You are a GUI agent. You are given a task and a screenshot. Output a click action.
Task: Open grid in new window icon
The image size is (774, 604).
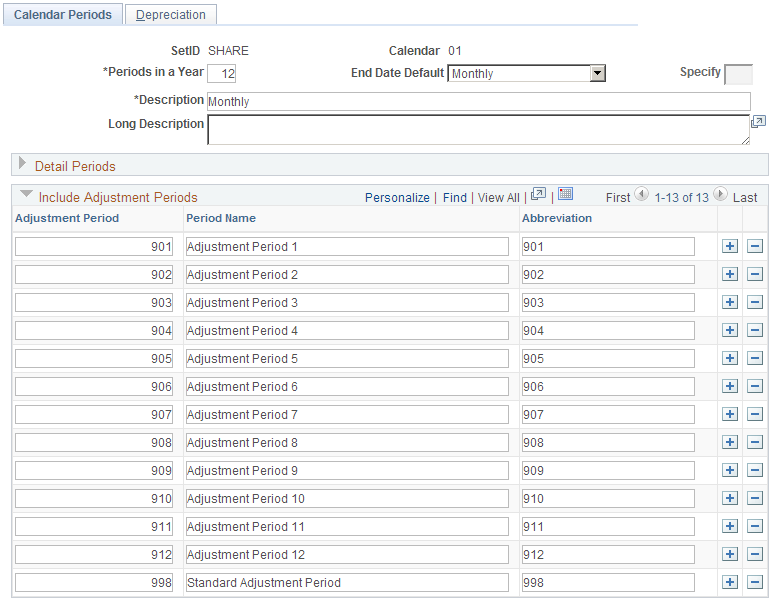[538, 194]
